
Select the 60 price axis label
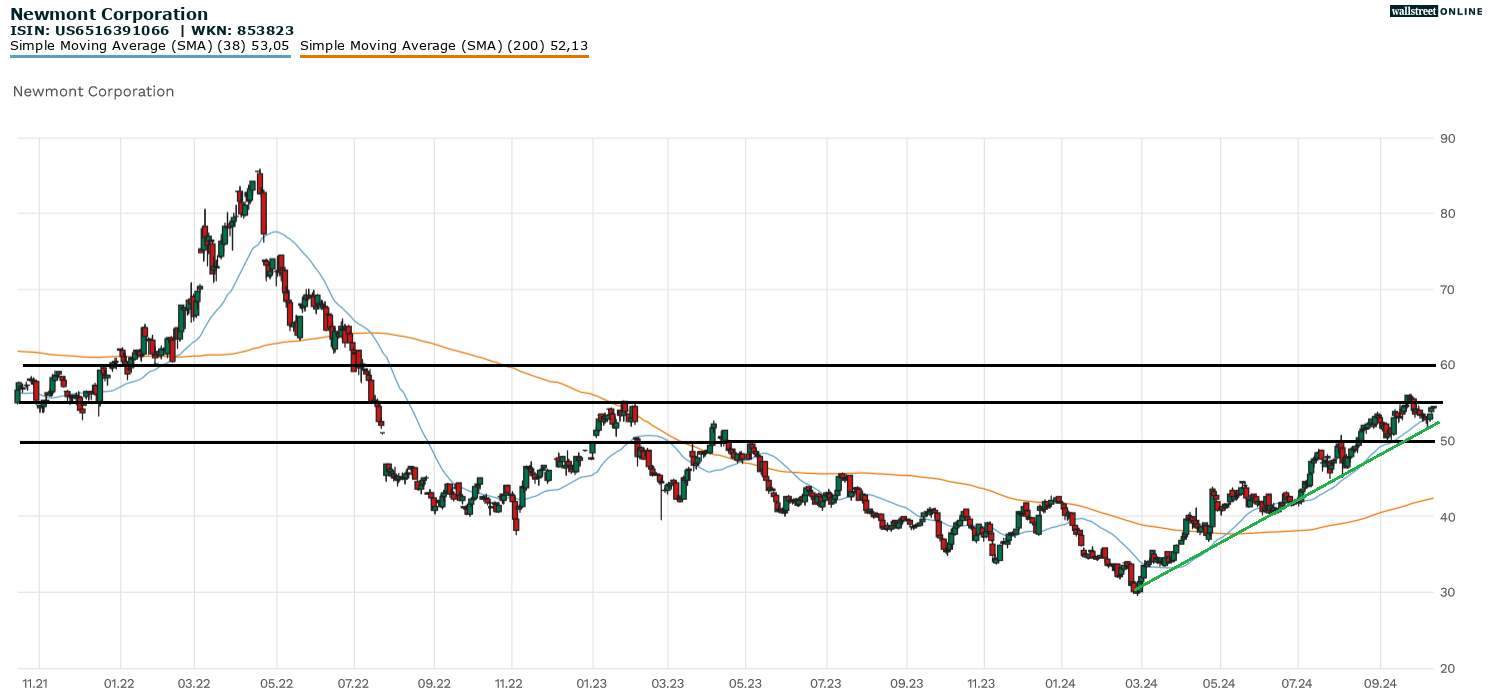(1446, 365)
